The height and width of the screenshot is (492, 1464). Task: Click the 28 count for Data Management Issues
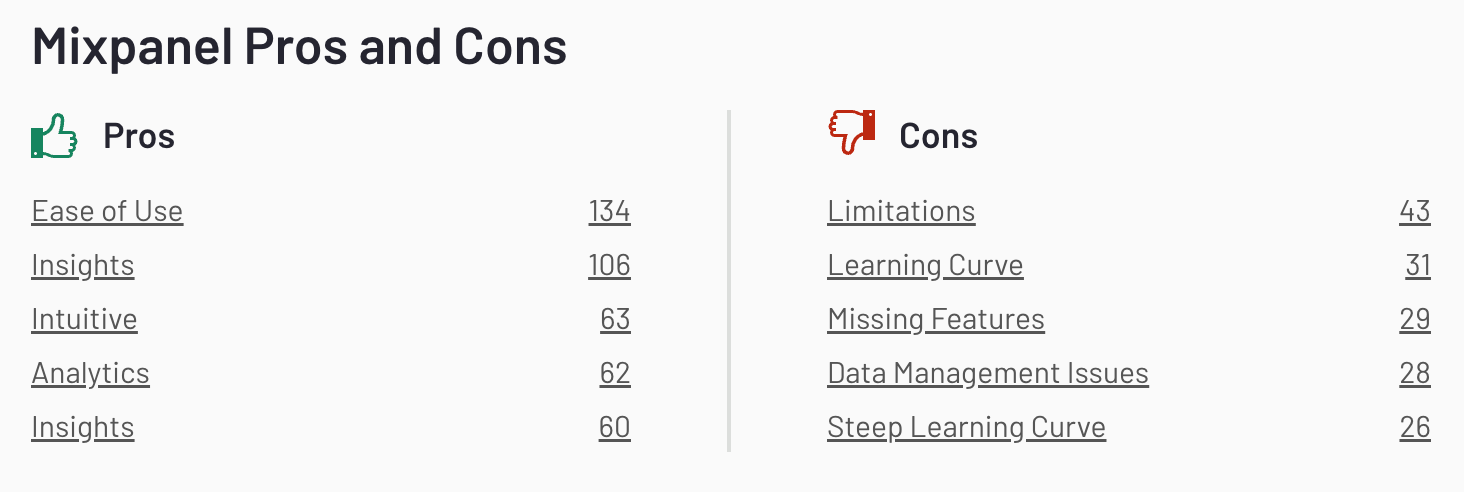point(1415,374)
